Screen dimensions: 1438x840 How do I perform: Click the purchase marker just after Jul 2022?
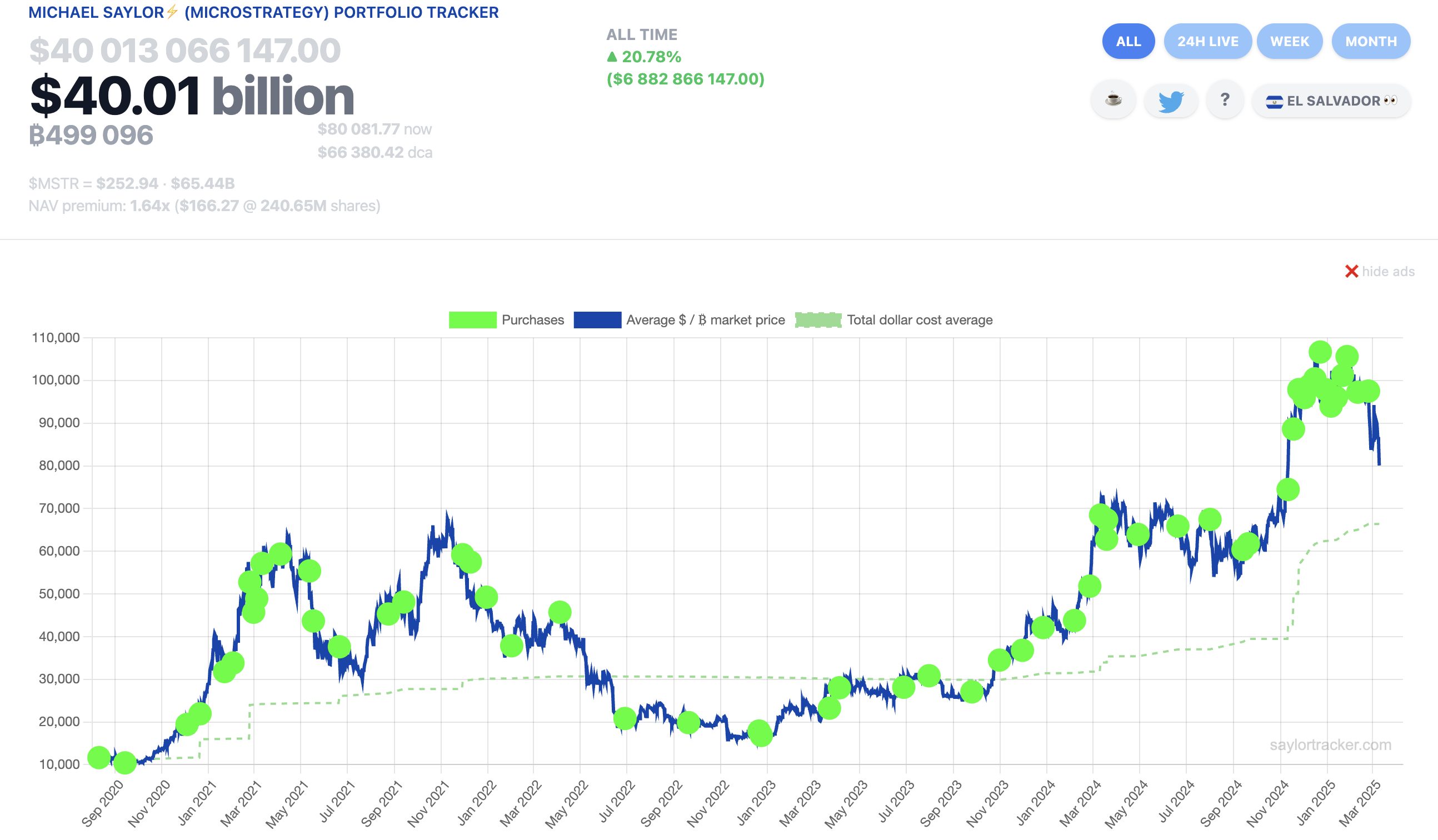click(625, 718)
